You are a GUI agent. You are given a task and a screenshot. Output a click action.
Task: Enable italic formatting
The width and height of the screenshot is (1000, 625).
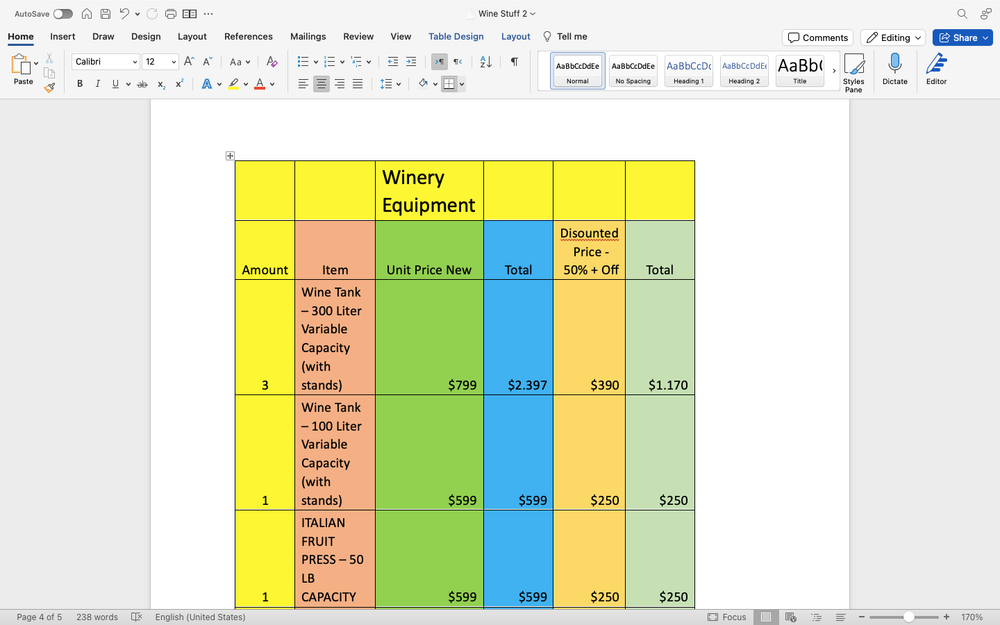point(95,84)
